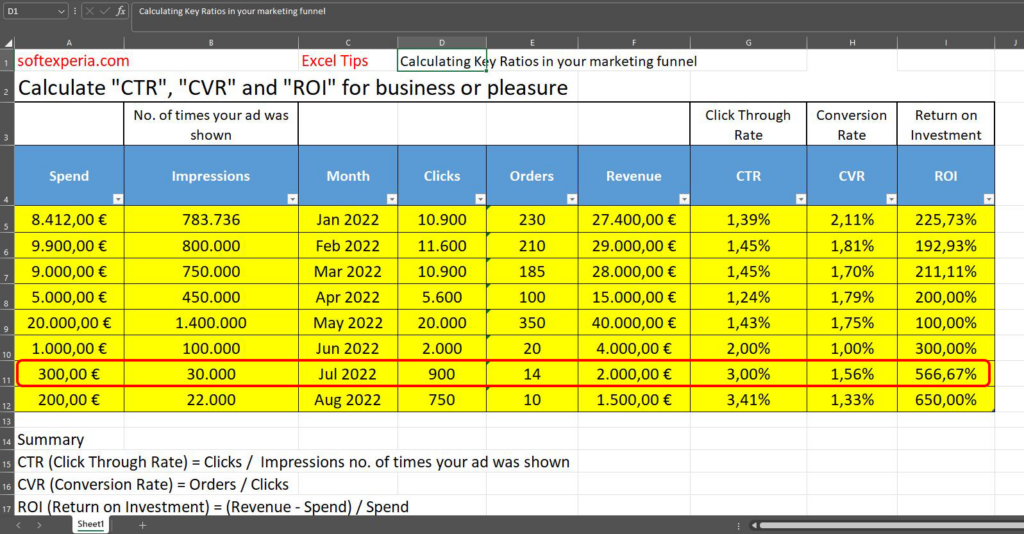This screenshot has width=1024, height=534.
Task: Open the Spend column filter dropdown
Action: (117, 199)
